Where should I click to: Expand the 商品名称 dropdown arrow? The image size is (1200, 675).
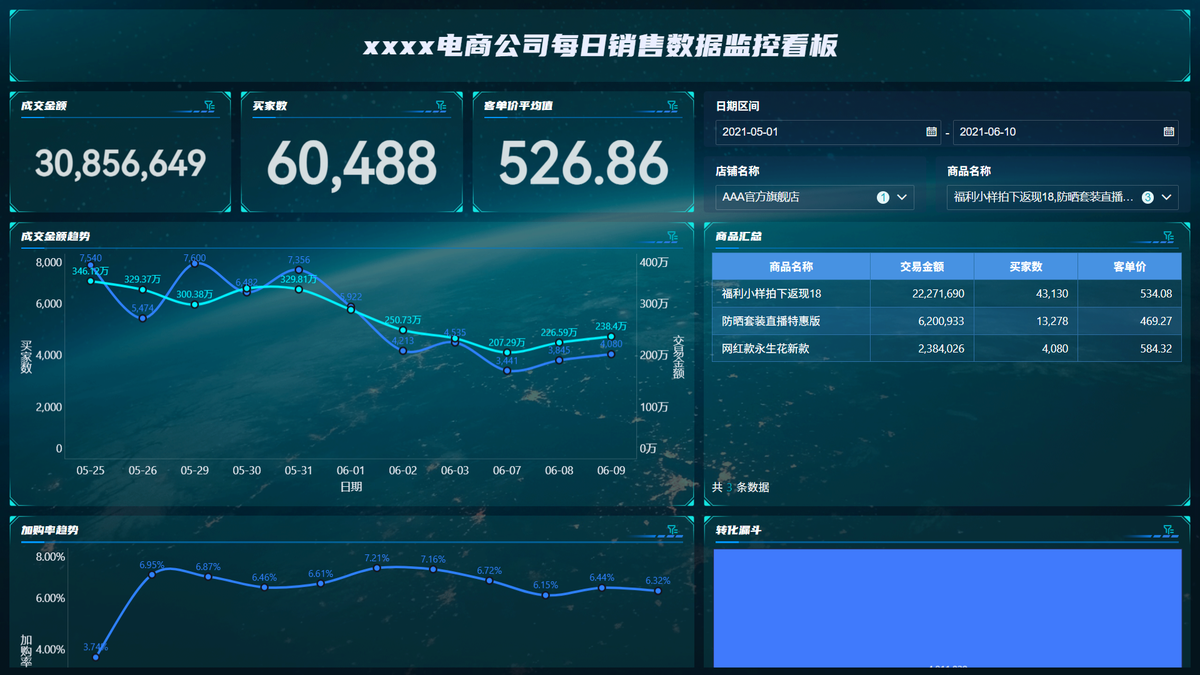click(x=1168, y=198)
